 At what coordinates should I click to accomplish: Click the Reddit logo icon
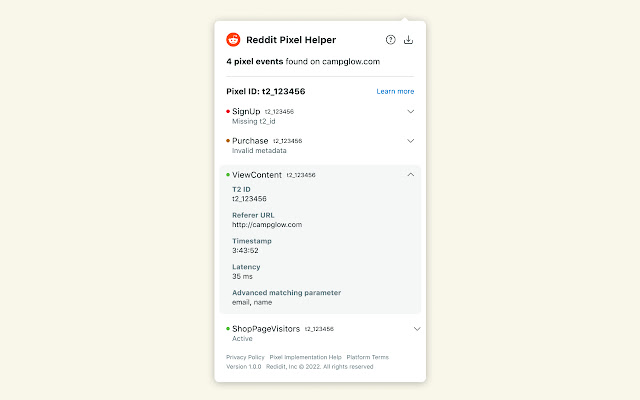point(233,40)
